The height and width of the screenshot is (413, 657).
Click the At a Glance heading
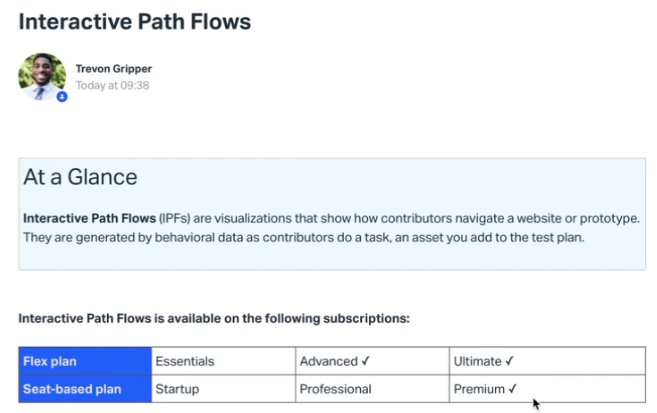point(80,177)
